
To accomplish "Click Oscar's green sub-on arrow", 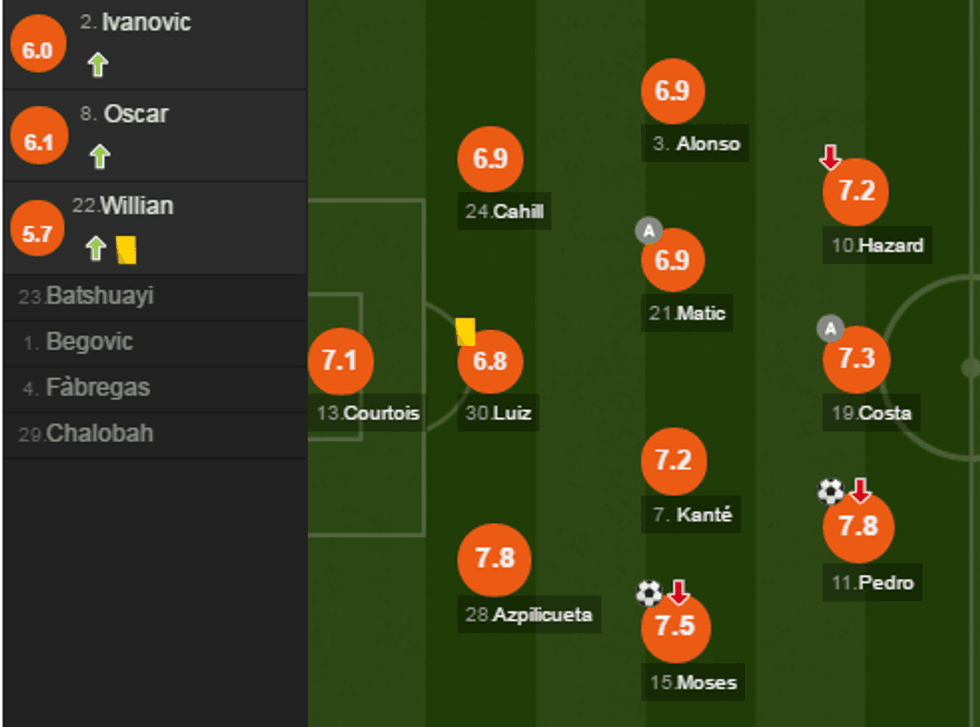I will pyautogui.click(x=99, y=157).
